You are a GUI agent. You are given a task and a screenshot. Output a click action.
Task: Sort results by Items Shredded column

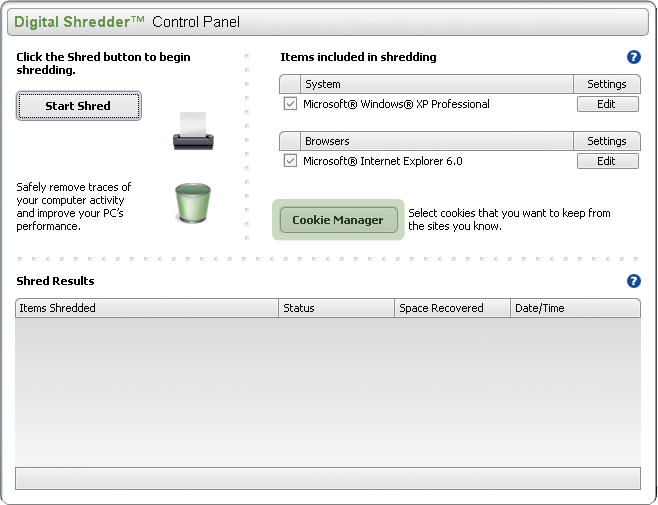point(147,308)
